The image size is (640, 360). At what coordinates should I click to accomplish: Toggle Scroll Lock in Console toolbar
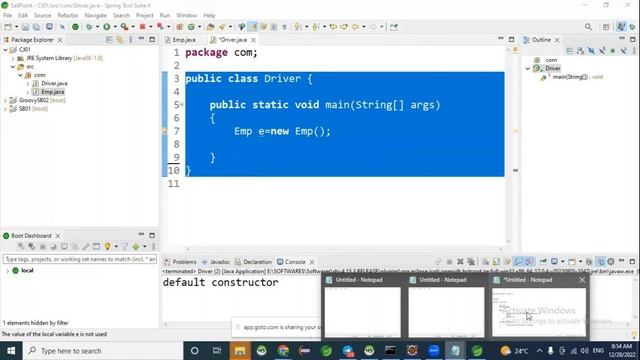tap(496, 262)
